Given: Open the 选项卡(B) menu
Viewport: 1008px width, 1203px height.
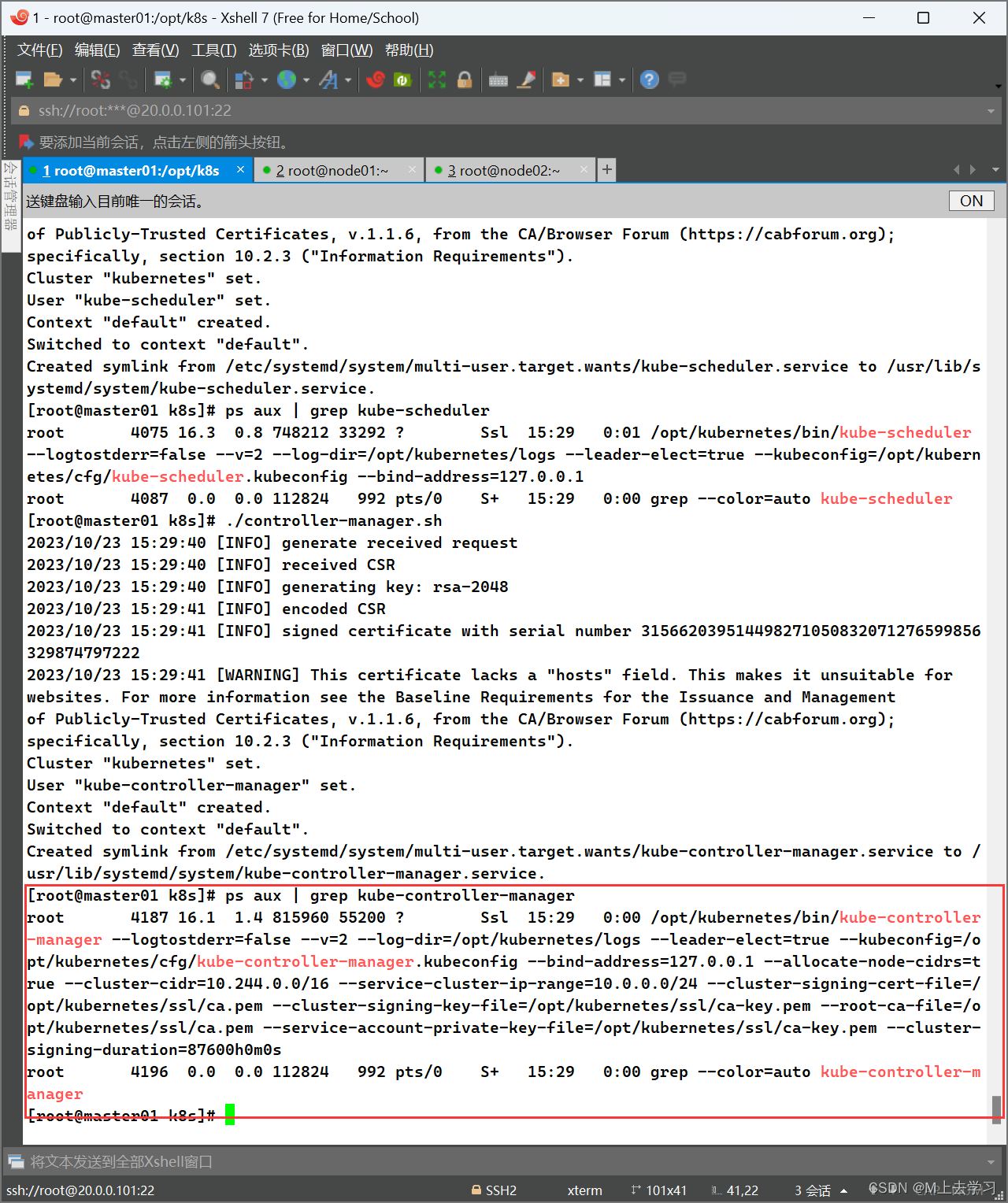Looking at the screenshot, I should tap(279, 50).
